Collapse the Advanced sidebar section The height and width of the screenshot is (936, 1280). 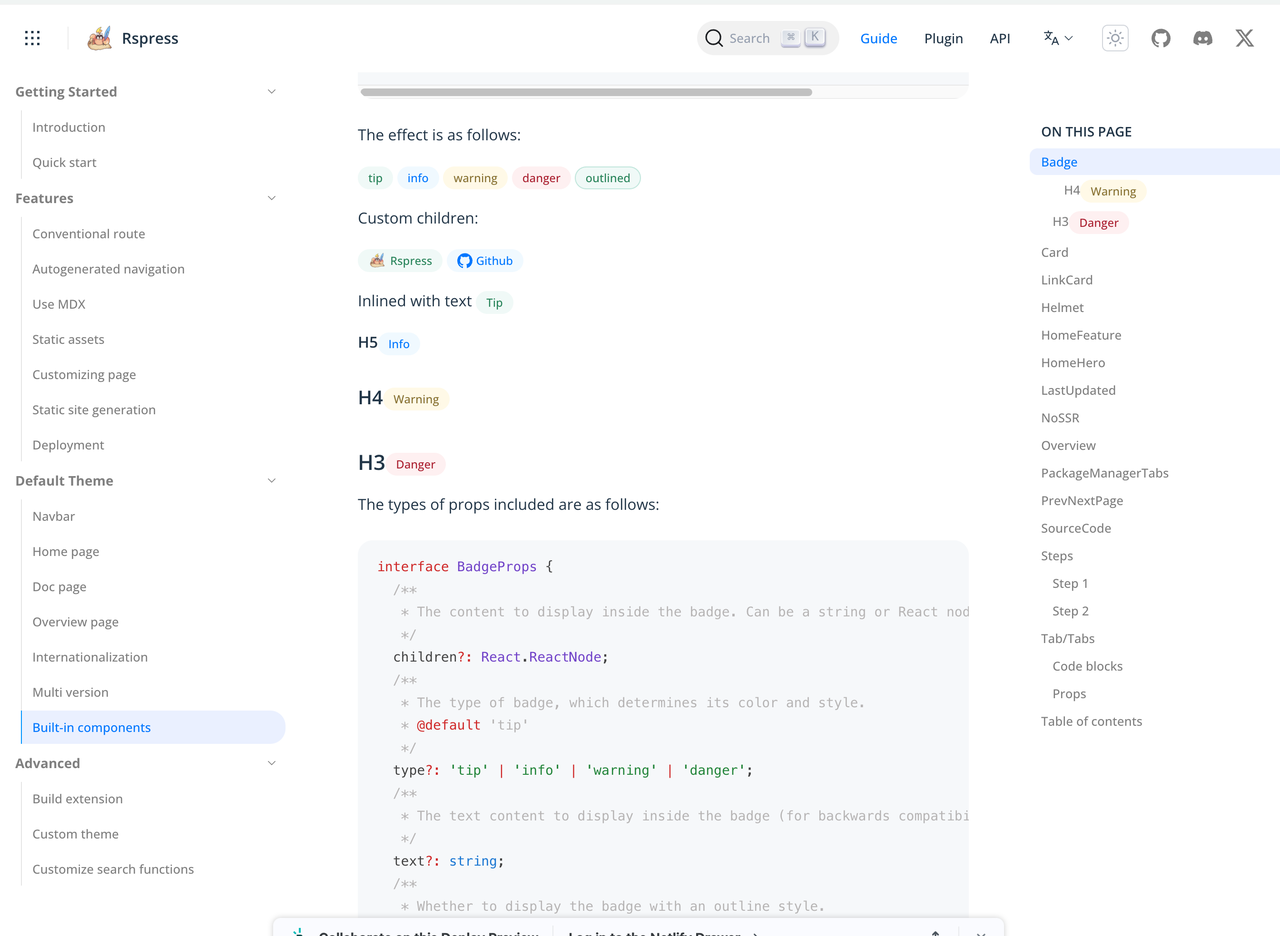271,763
